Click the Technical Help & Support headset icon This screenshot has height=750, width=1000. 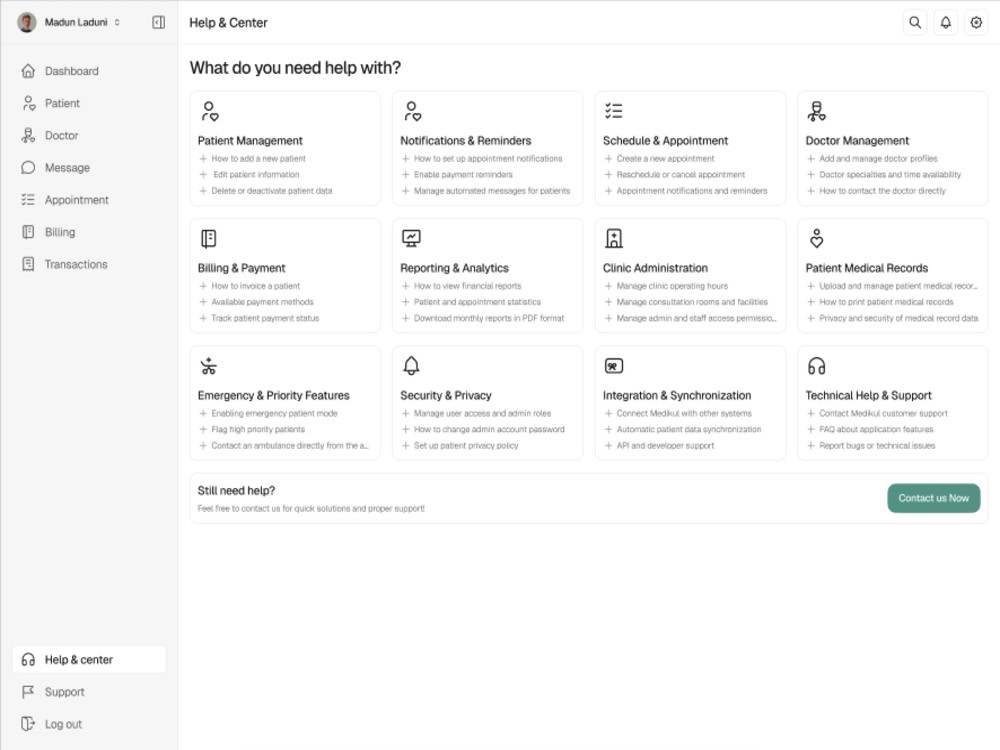click(x=816, y=366)
